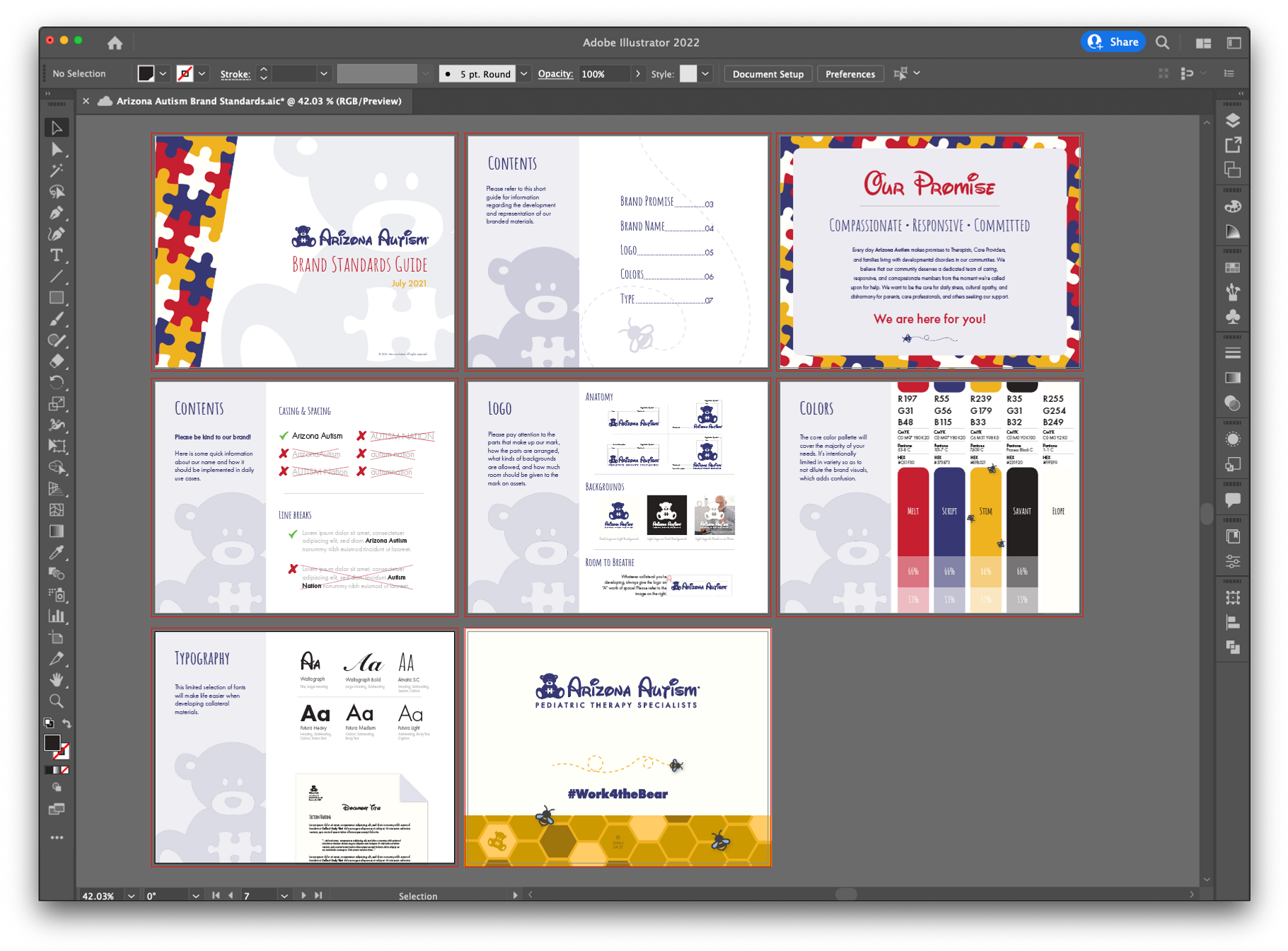The width and height of the screenshot is (1288, 951).
Task: Open Preferences button
Action: pos(850,74)
